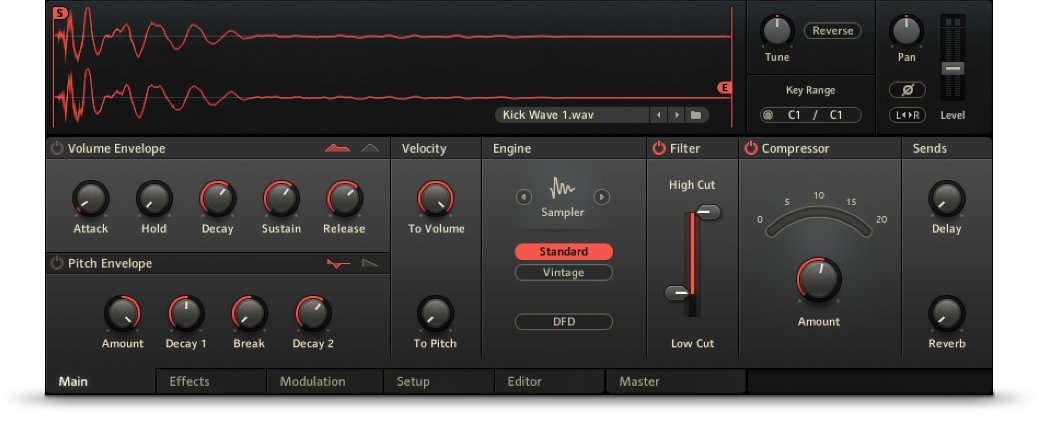Select the grey ramp pitch envelope shape

[370, 264]
